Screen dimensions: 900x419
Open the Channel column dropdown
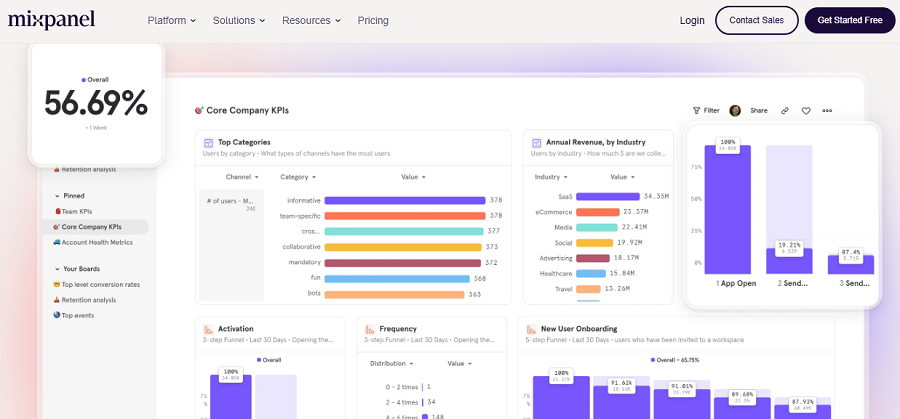pos(242,177)
